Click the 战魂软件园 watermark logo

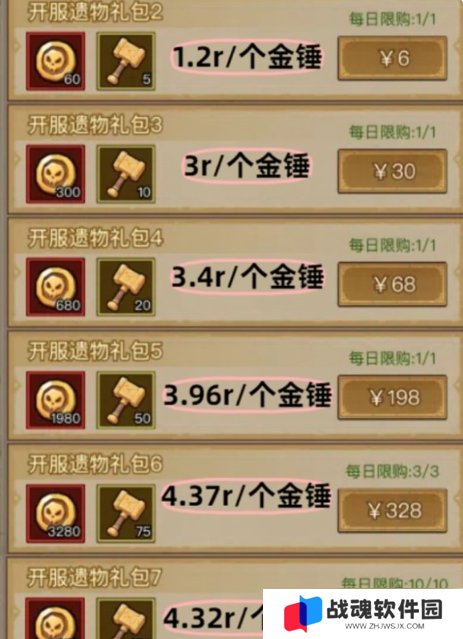363,614
